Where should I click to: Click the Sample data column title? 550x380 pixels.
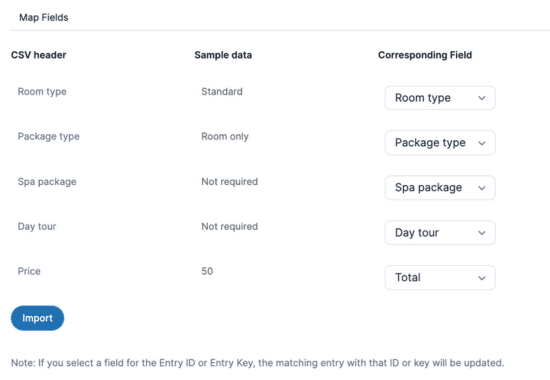223,55
